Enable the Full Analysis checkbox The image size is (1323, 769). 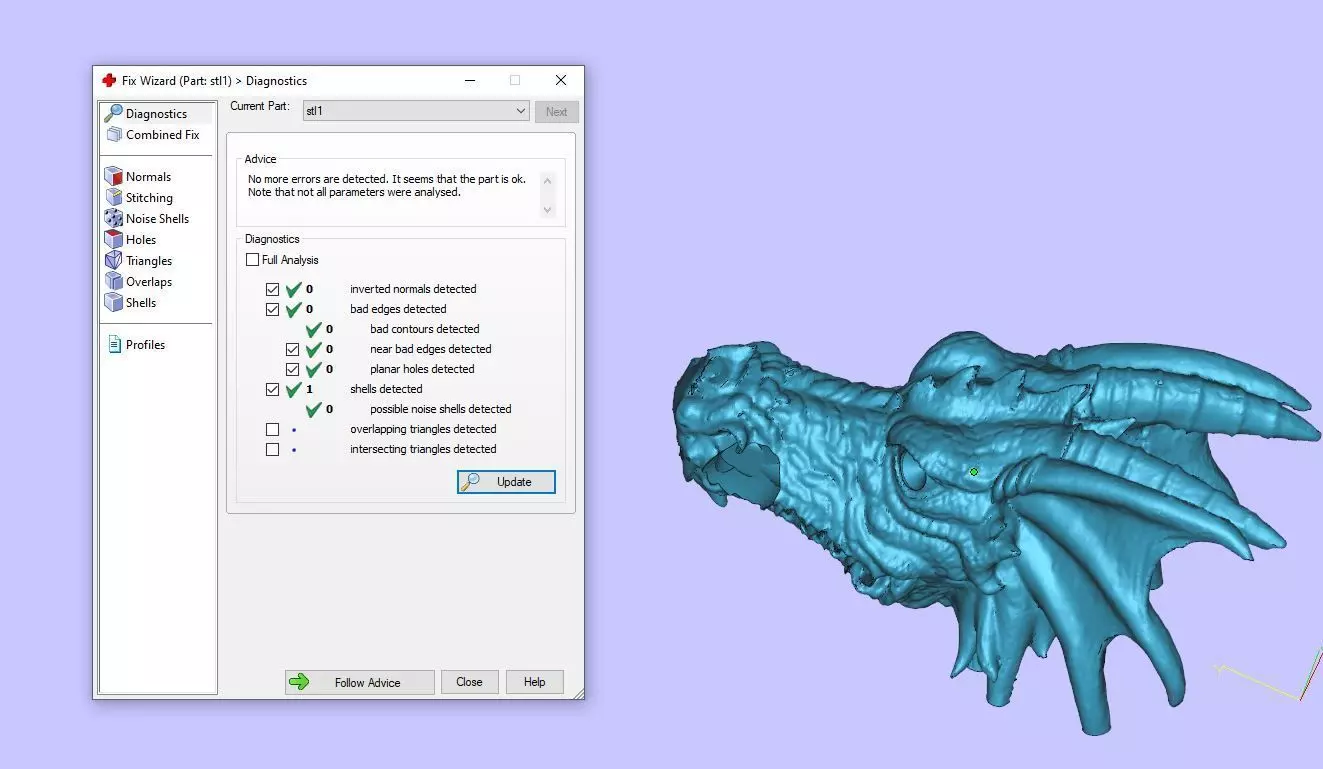pos(252,259)
